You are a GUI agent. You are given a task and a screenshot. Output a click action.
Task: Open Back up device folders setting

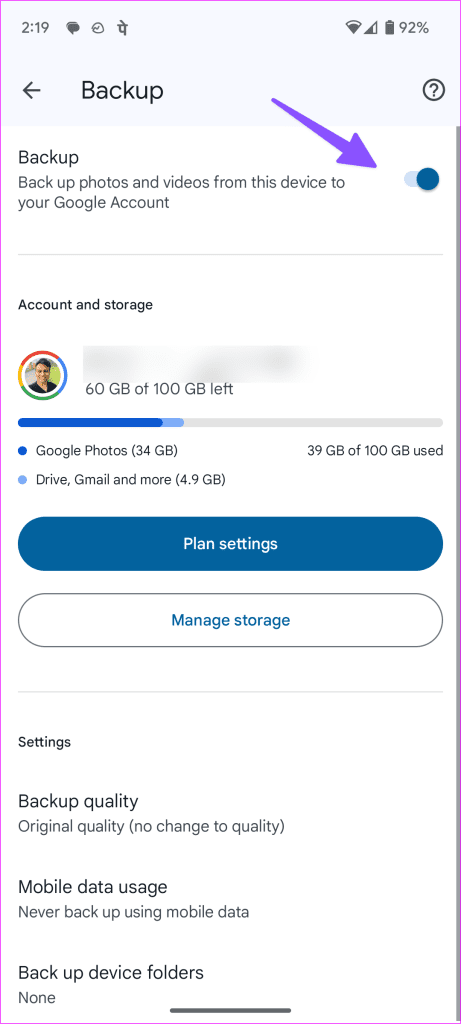[230, 984]
